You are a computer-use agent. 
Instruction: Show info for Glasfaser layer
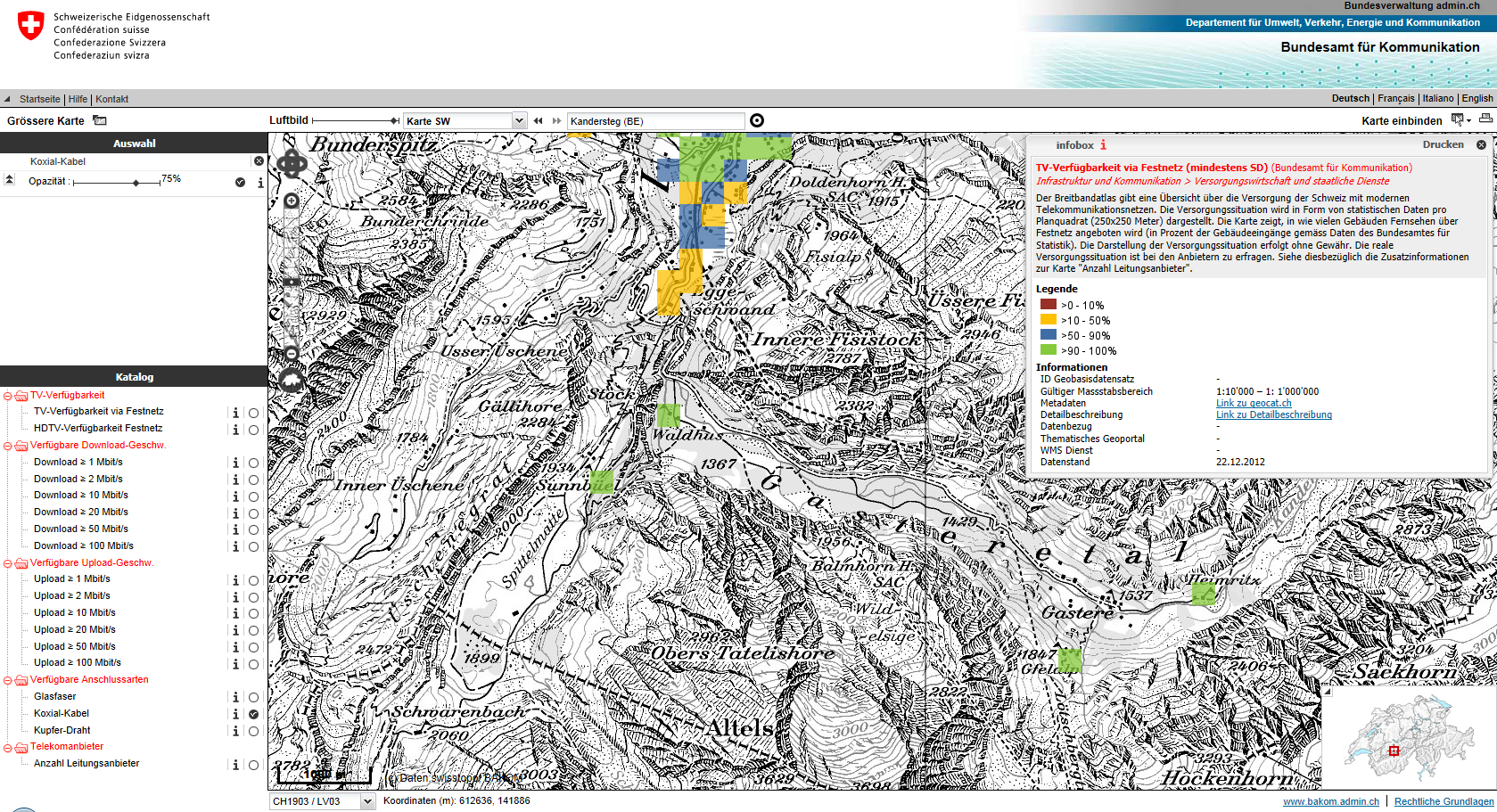(x=235, y=697)
